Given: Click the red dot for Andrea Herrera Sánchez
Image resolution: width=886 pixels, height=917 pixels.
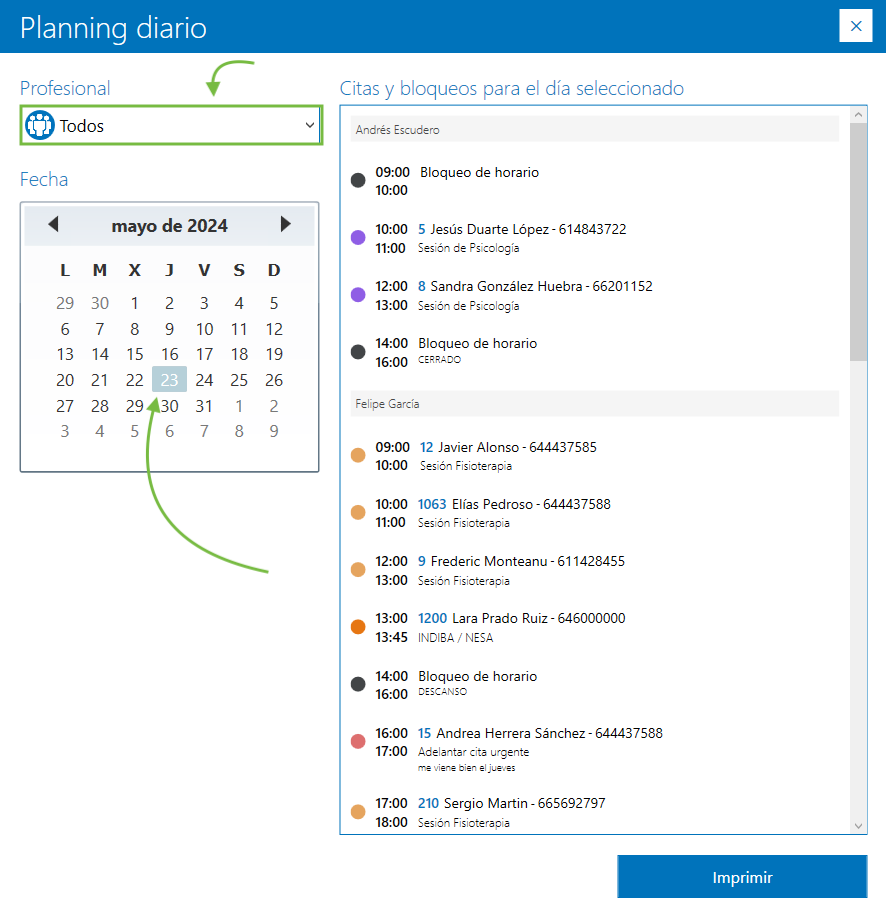Looking at the screenshot, I should coord(358,742).
